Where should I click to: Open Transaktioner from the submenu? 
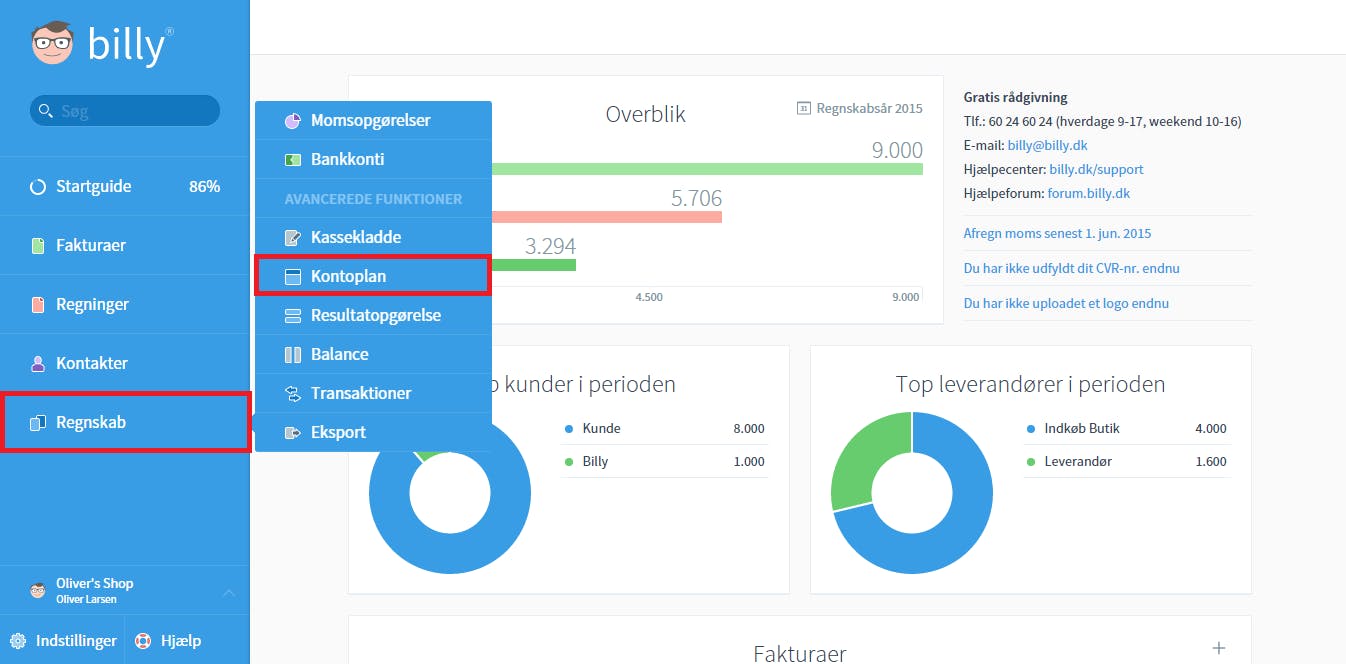[x=373, y=394]
